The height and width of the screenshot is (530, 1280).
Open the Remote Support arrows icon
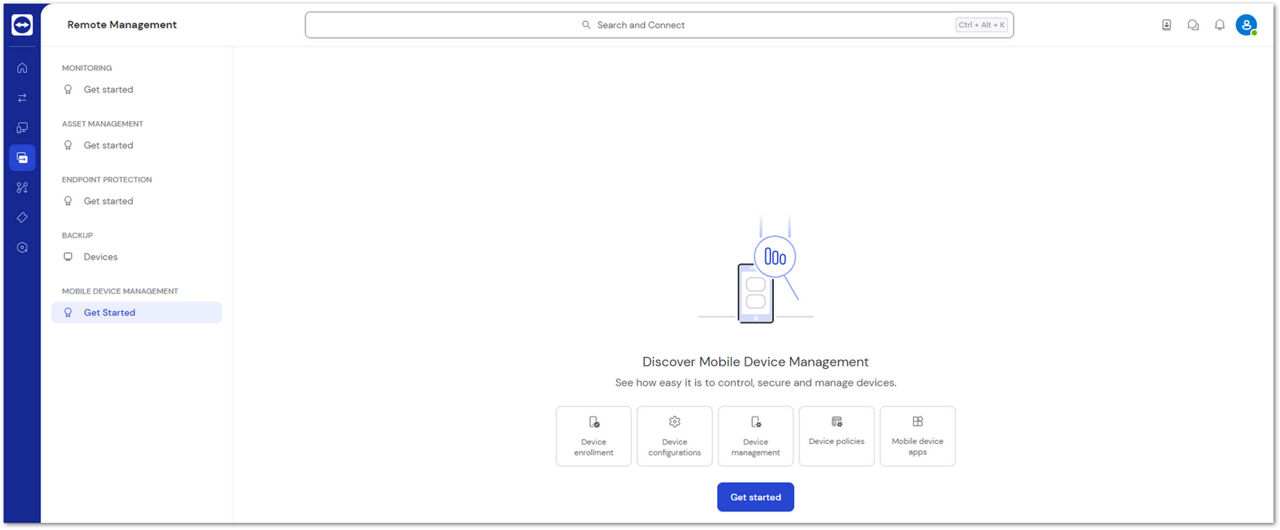tap(22, 98)
